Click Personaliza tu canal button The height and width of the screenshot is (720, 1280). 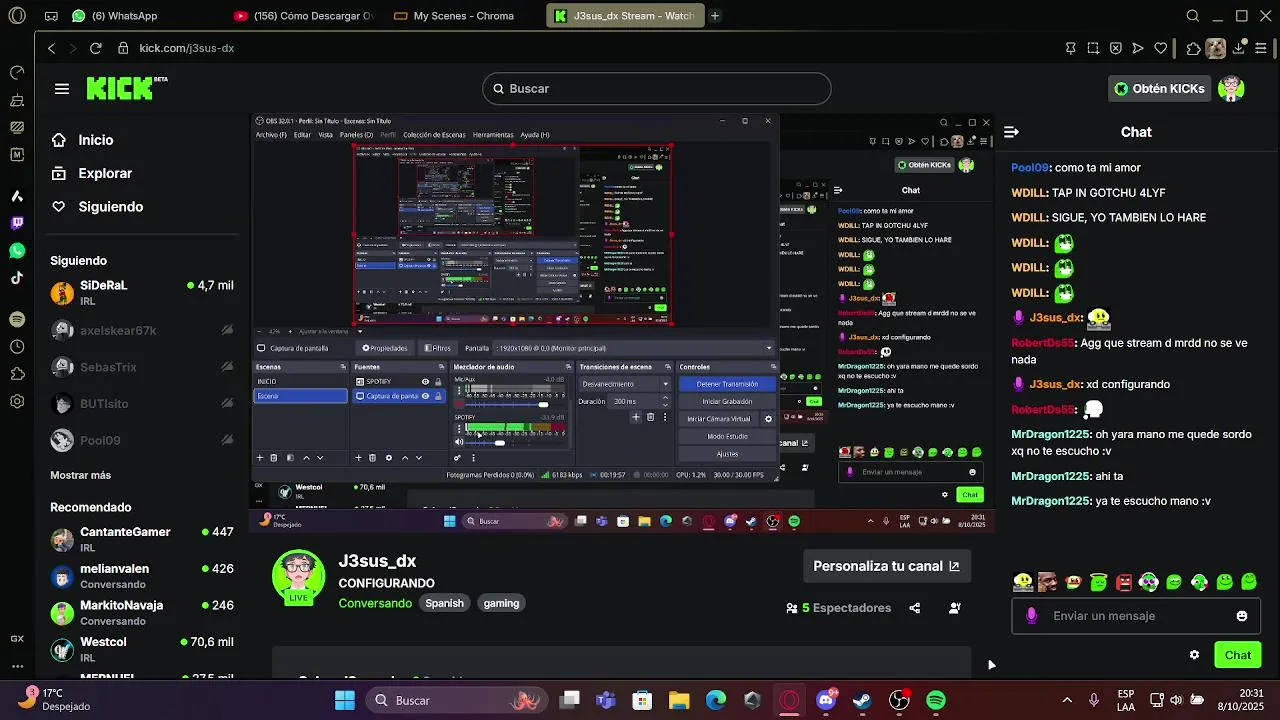(886, 566)
